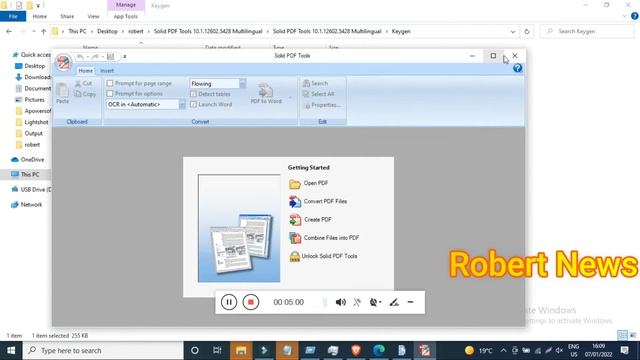Viewport: 640px width, 360px height.
Task: Toggle the Launch Word checkbox
Action: coord(193,104)
